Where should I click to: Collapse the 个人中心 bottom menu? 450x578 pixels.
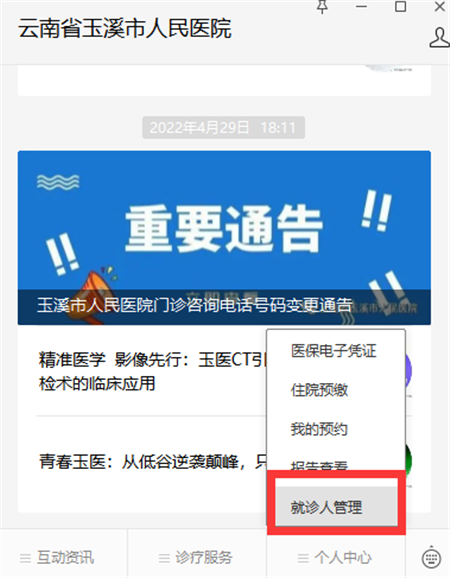point(335,557)
